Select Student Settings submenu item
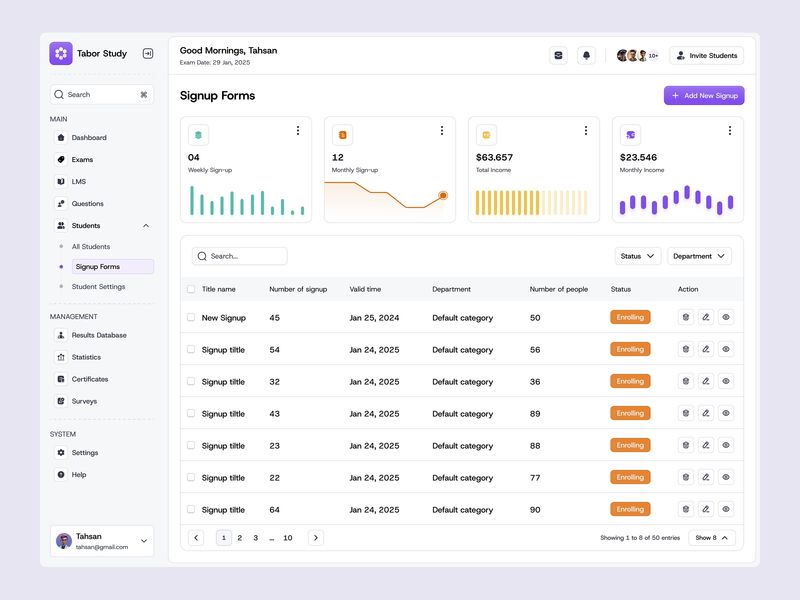800x600 pixels. [98, 287]
